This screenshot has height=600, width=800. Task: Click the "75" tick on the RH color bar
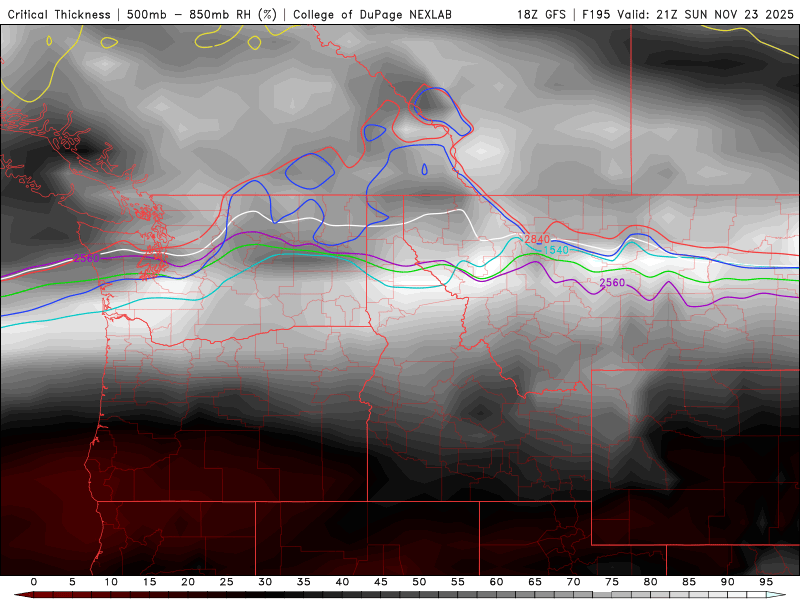coord(612,582)
